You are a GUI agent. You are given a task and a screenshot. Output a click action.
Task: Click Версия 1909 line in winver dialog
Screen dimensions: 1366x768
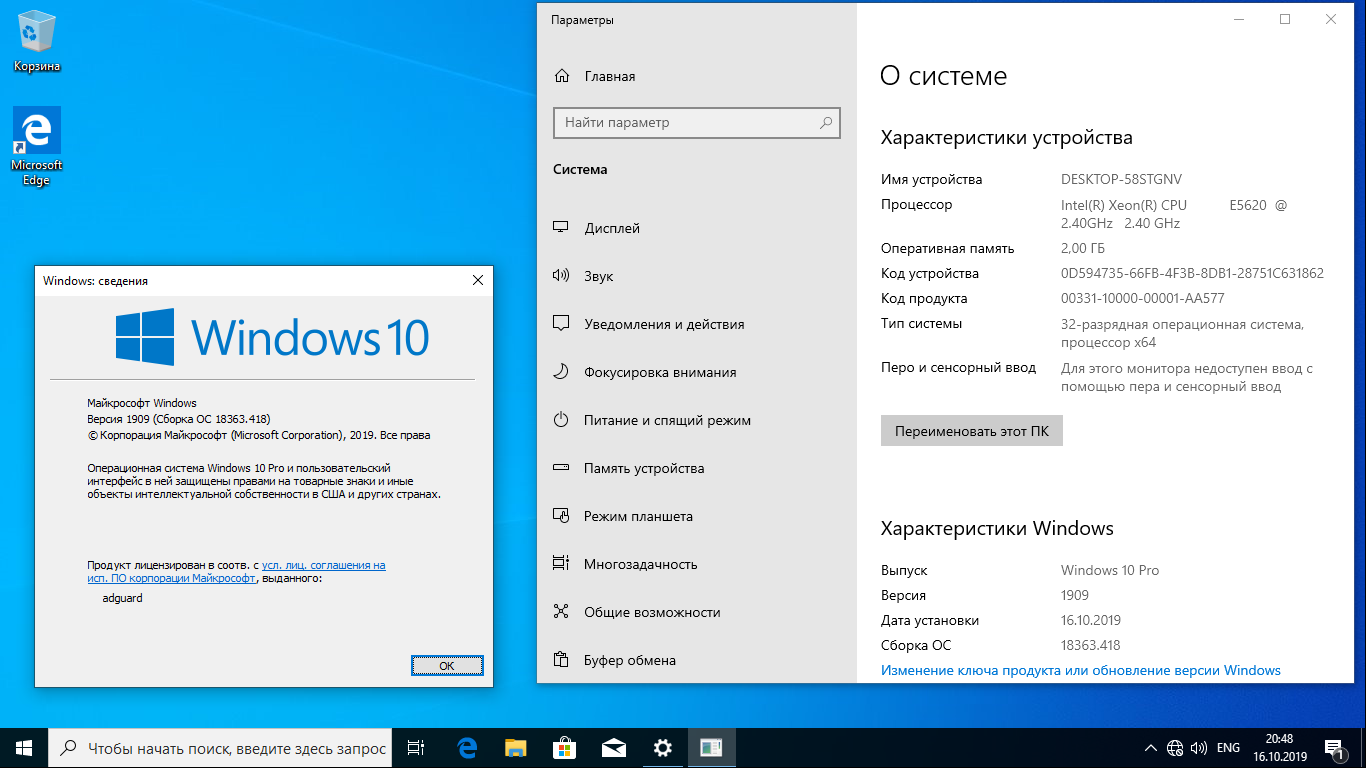pos(179,419)
